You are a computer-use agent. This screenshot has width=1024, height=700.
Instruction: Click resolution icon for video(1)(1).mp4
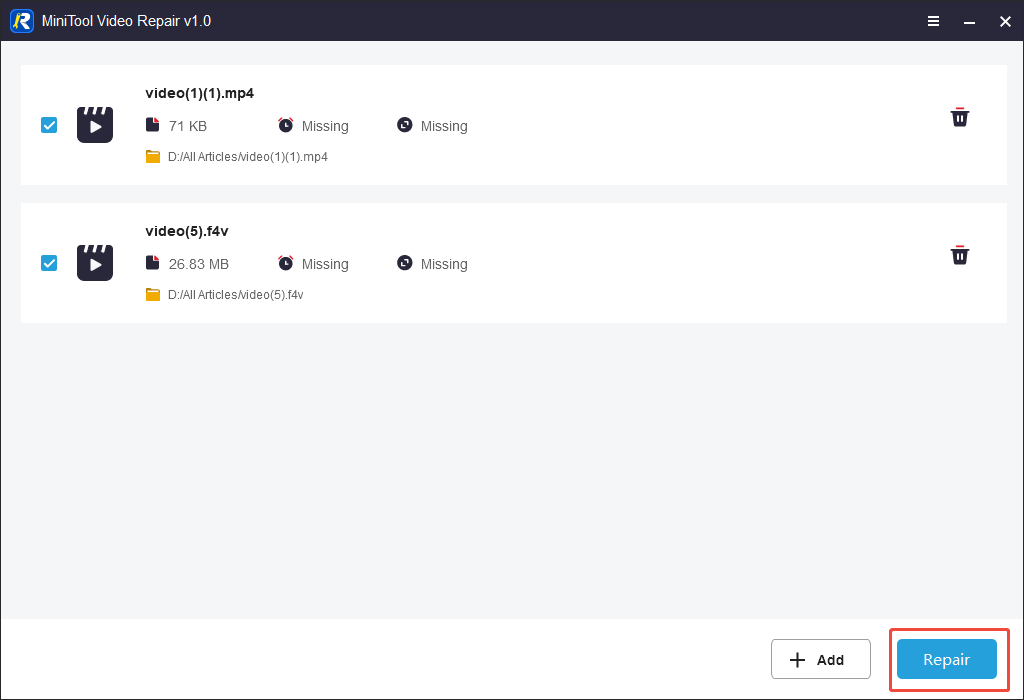(x=405, y=125)
